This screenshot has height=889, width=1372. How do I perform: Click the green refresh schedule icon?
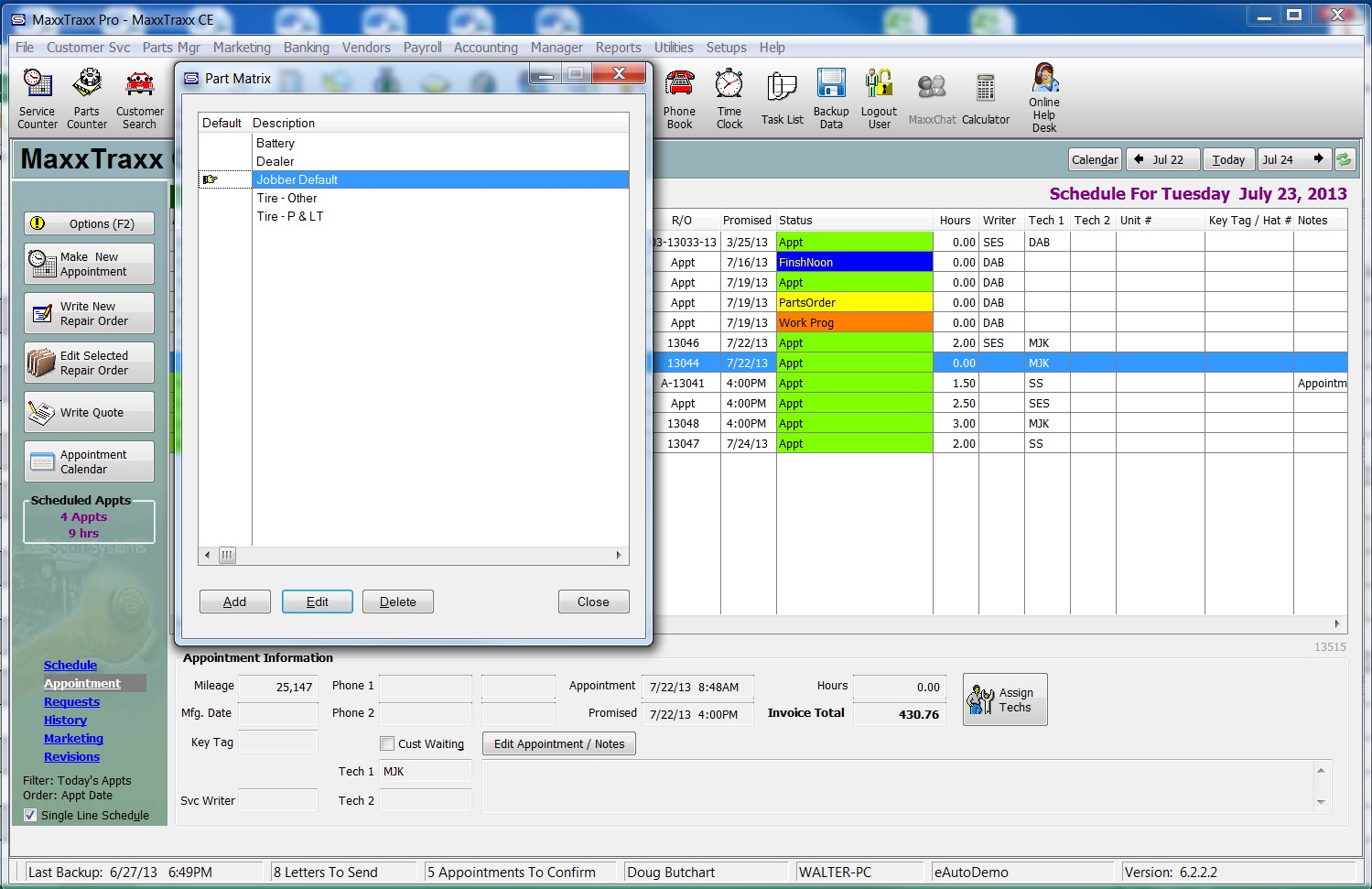(x=1344, y=159)
